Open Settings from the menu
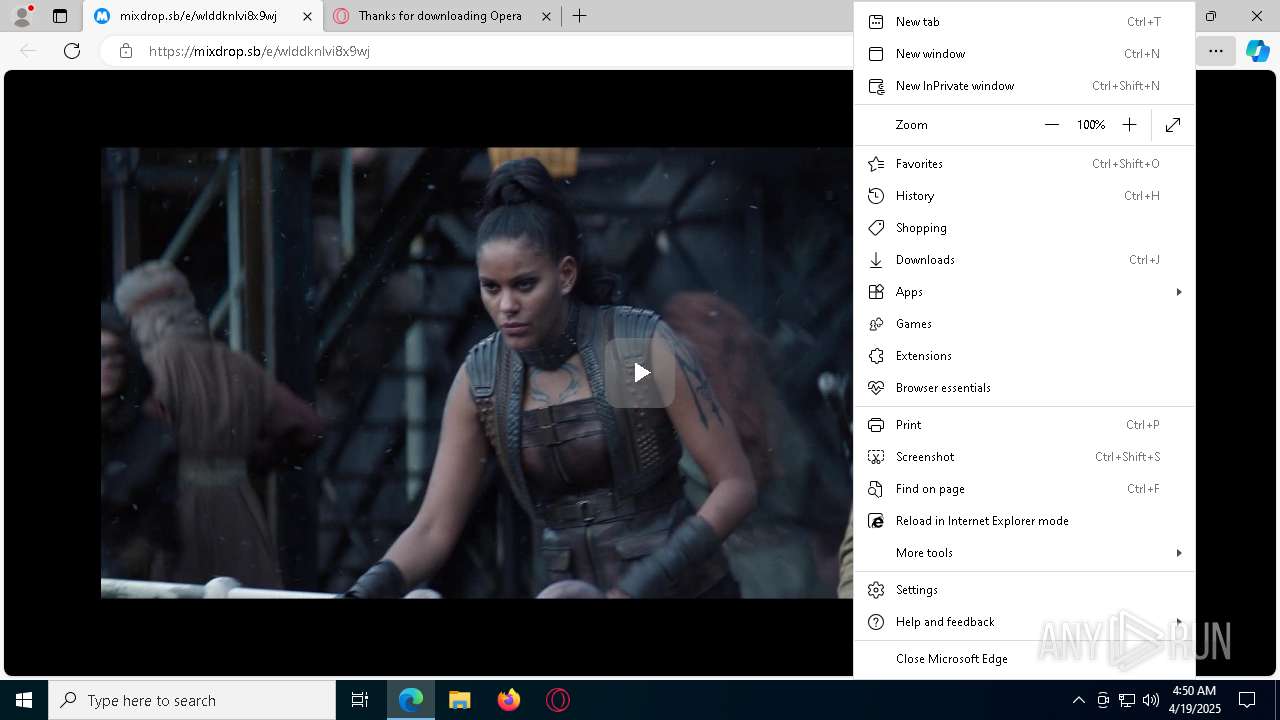 point(1024,590)
